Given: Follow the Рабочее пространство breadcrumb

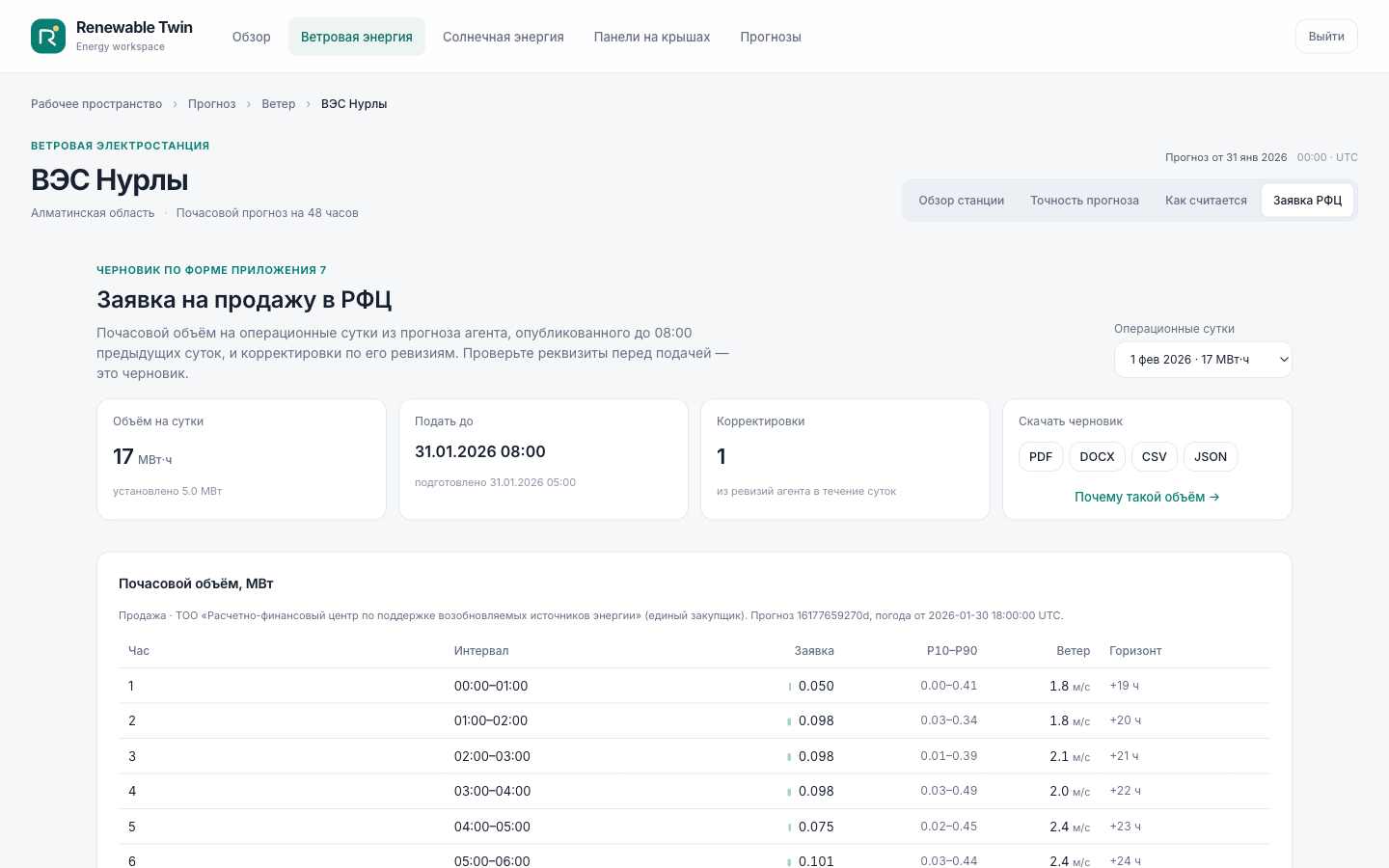Looking at the screenshot, I should pyautogui.click(x=96, y=104).
